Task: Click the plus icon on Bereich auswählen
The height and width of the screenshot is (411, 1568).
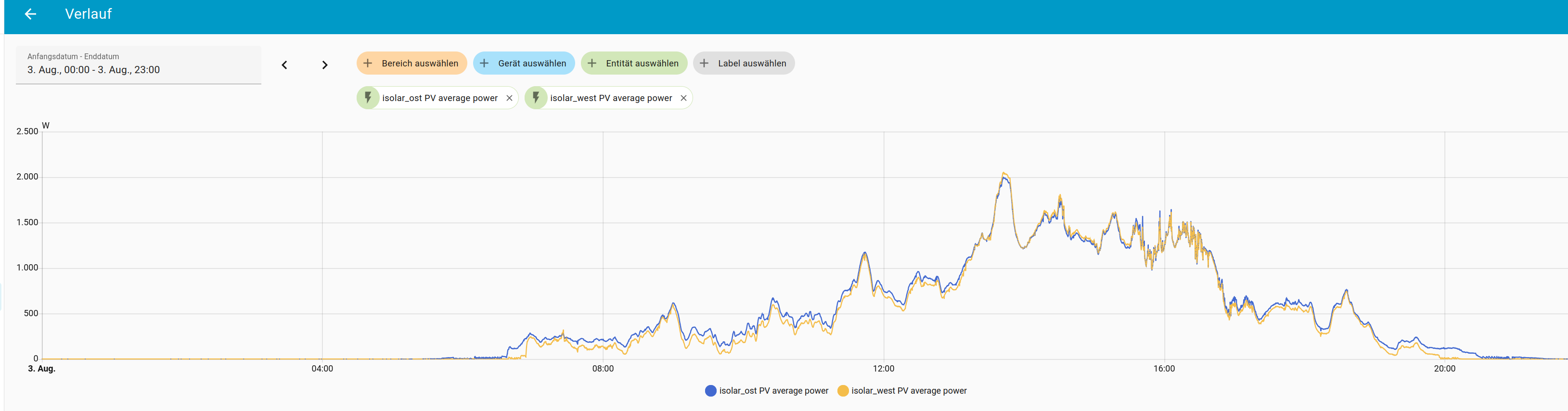Action: click(x=368, y=64)
